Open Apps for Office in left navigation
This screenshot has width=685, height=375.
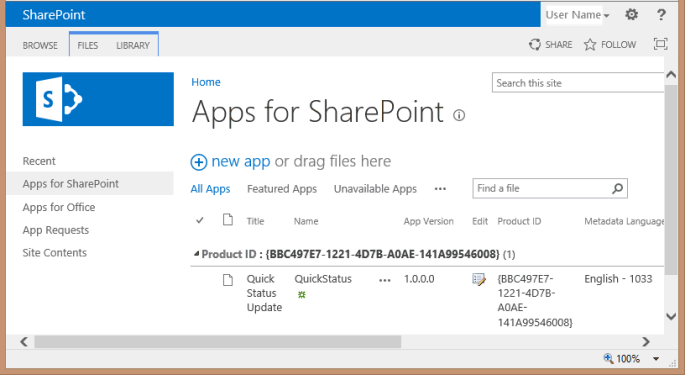[x=59, y=207]
